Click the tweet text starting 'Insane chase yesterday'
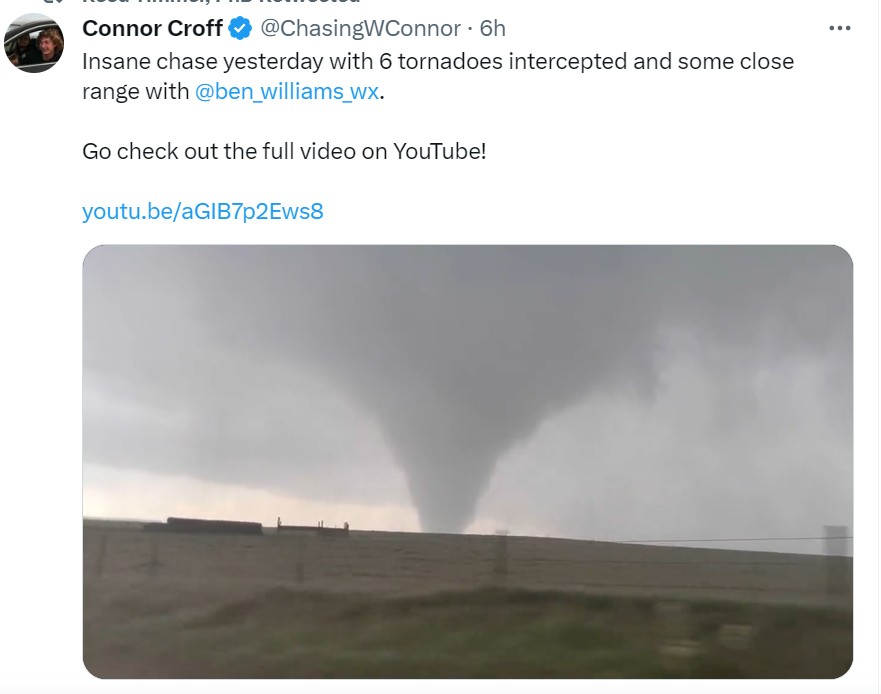881x694 pixels. coord(438,76)
